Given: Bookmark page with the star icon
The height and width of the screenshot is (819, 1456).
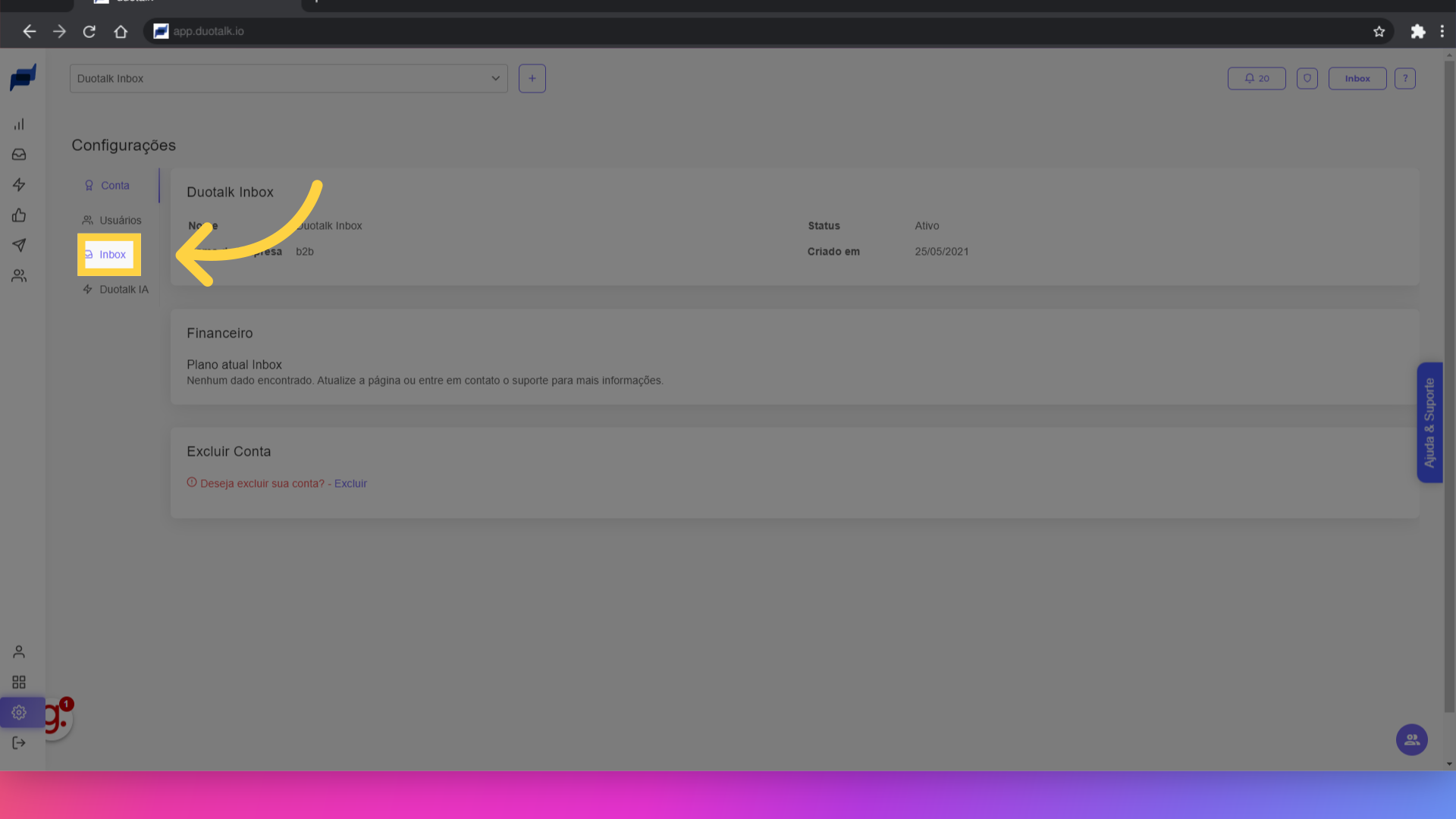Looking at the screenshot, I should point(1379,31).
